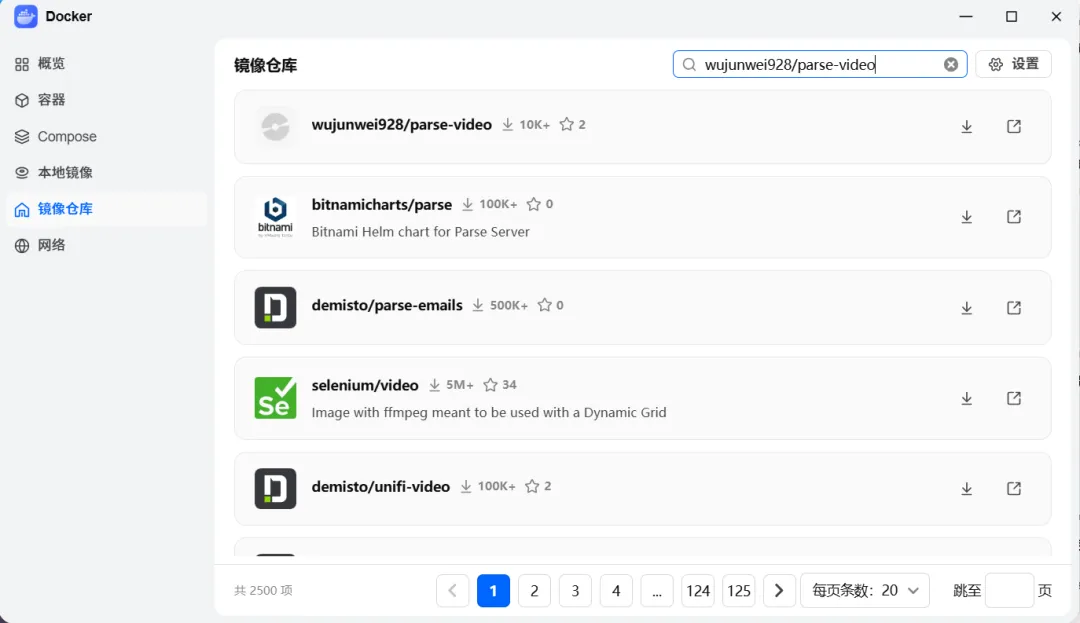Go to previous results page

click(x=453, y=591)
